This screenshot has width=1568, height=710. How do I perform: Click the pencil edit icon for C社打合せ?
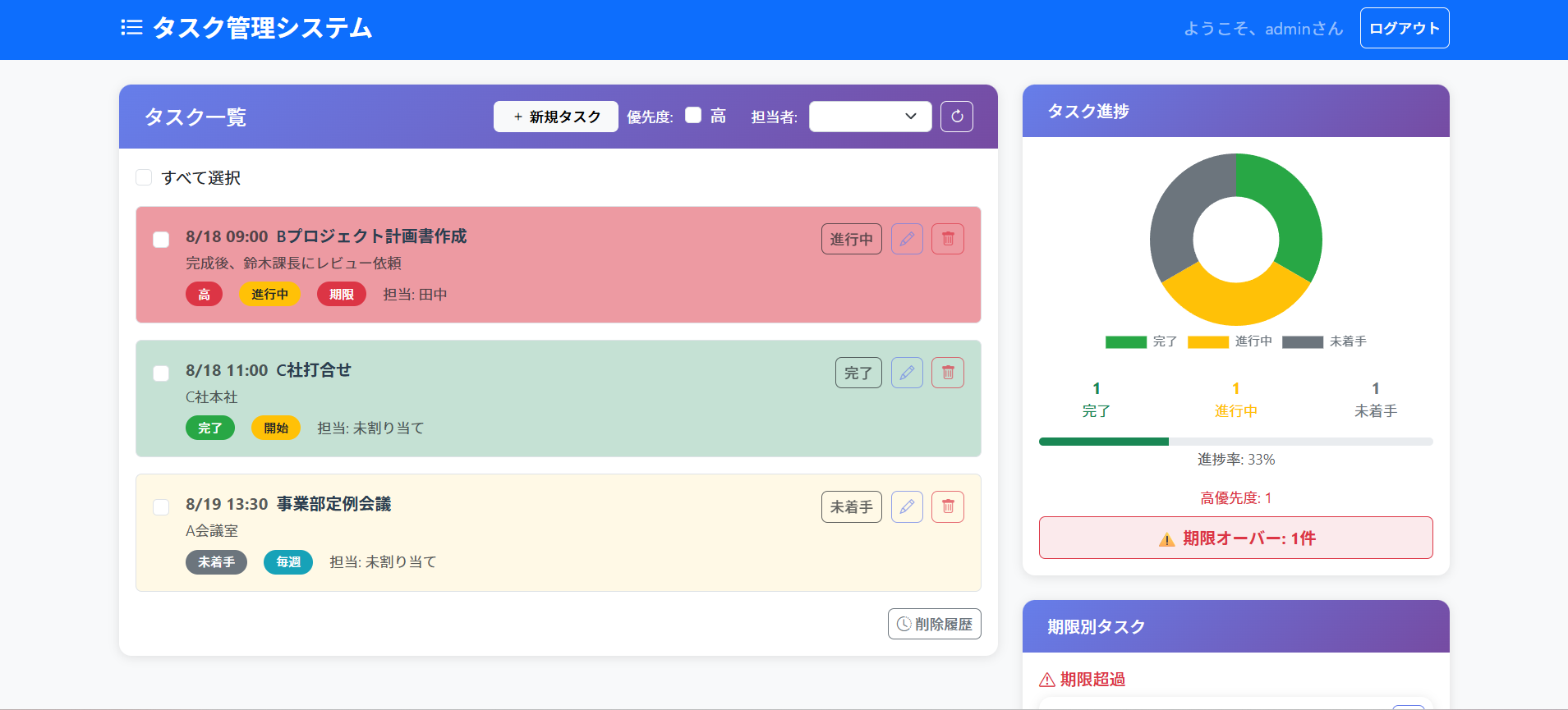907,373
